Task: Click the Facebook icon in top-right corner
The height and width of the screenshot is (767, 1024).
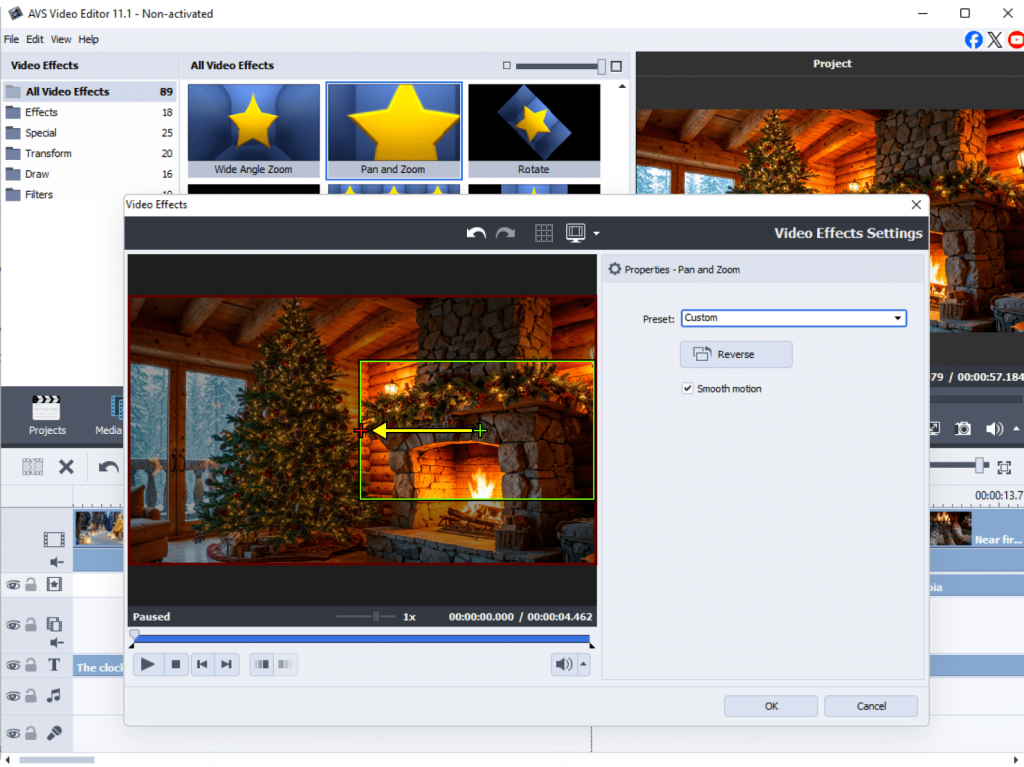Action: tap(973, 39)
